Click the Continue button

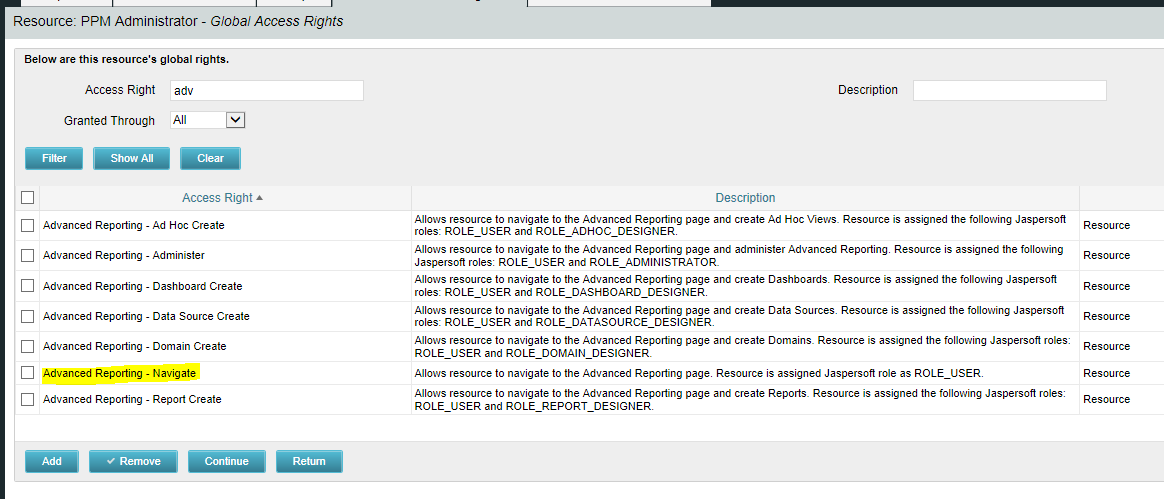[x=226, y=461]
